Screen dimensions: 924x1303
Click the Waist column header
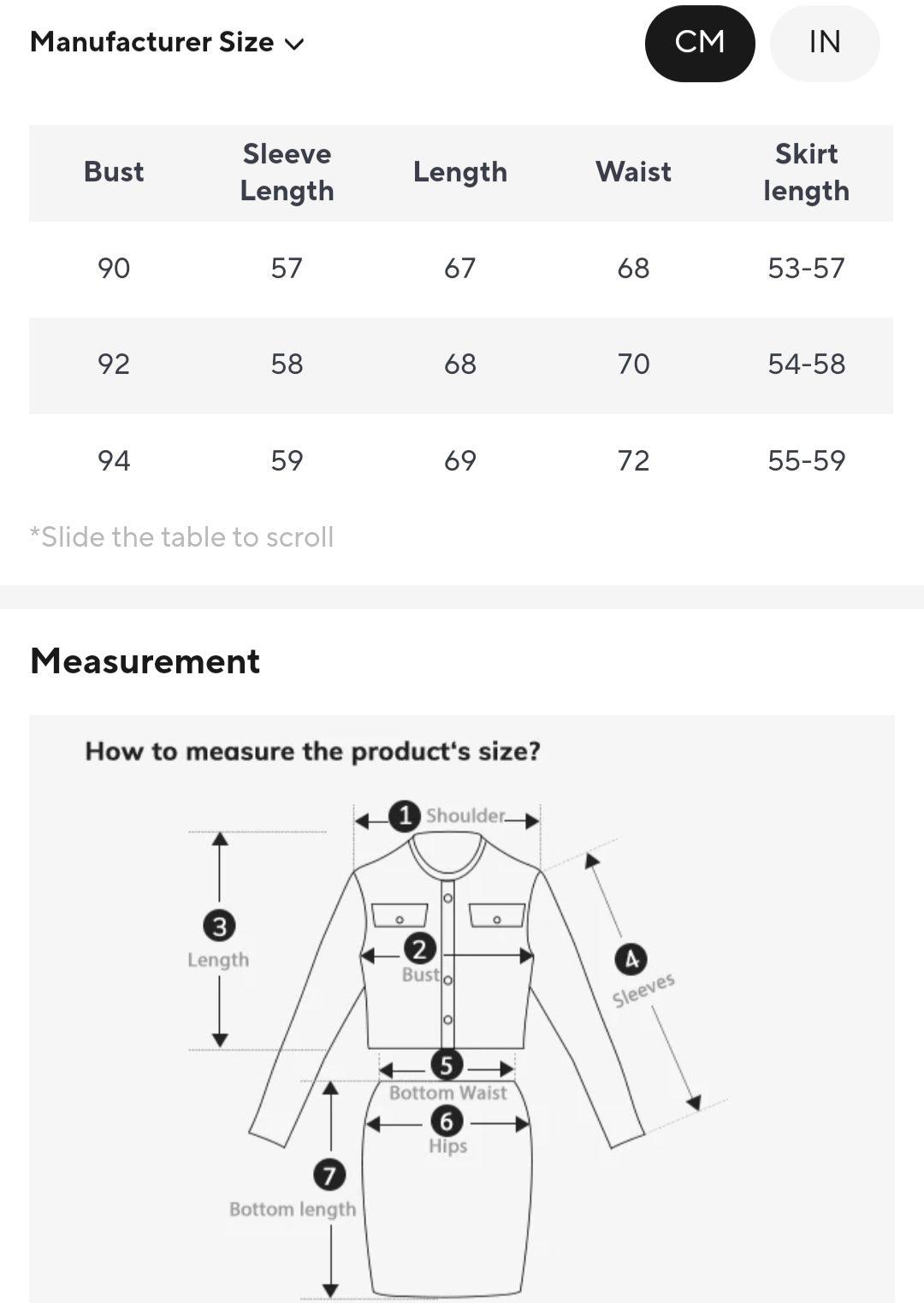(x=633, y=172)
